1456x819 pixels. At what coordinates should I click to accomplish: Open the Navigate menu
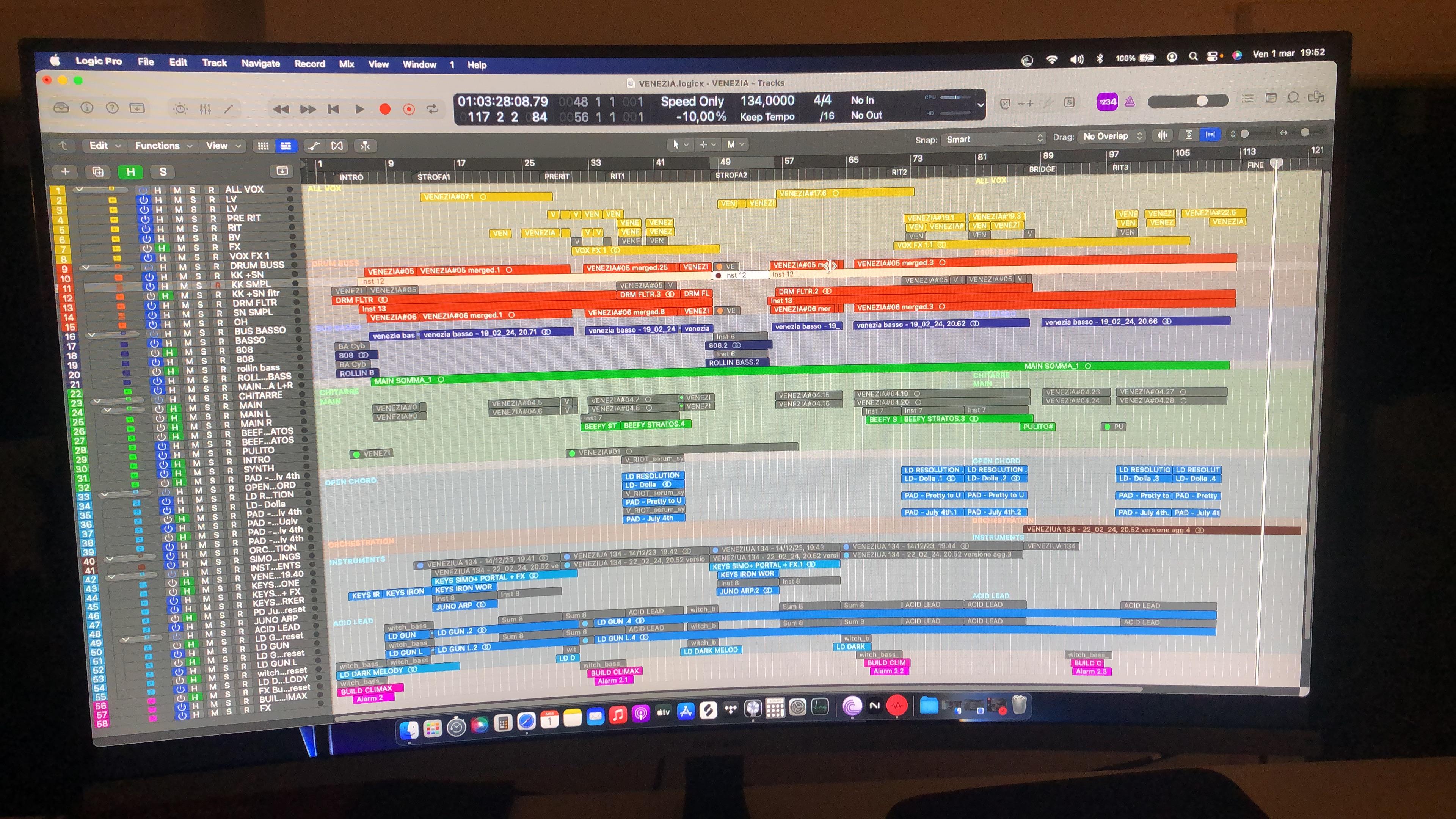point(260,63)
